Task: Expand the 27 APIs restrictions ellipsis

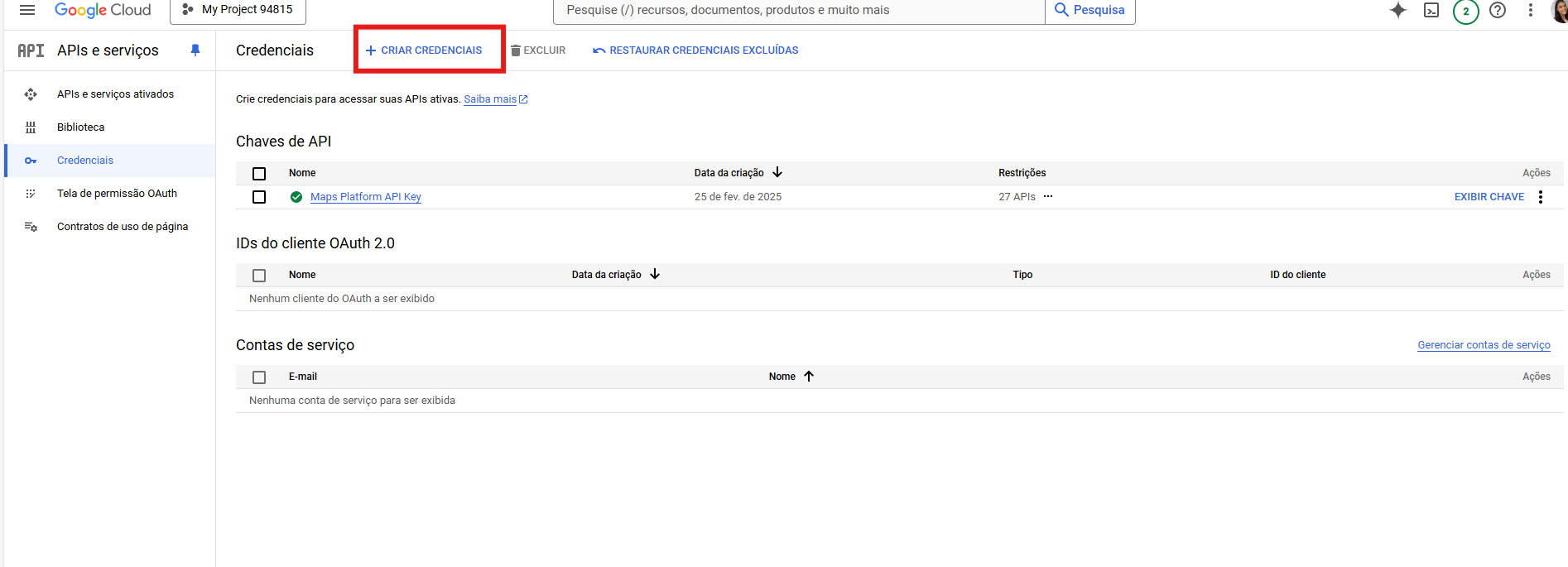Action: point(1048,197)
